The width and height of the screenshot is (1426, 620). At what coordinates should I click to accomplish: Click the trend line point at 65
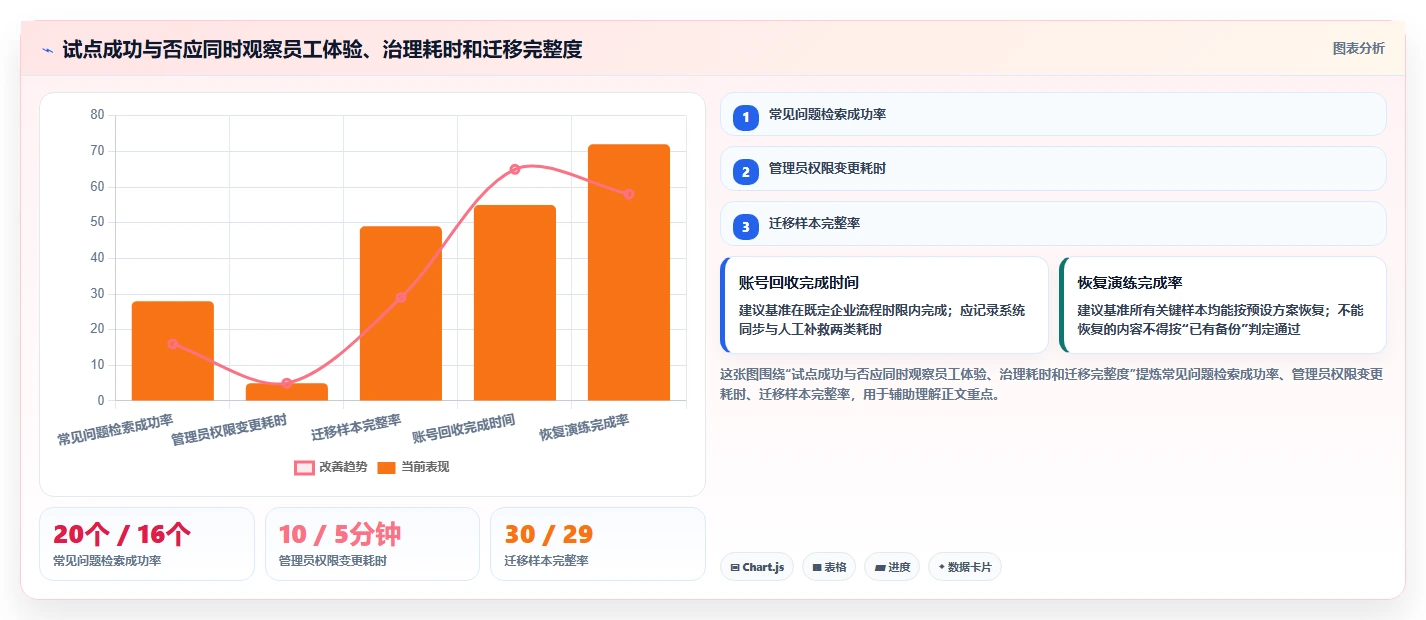coord(515,169)
